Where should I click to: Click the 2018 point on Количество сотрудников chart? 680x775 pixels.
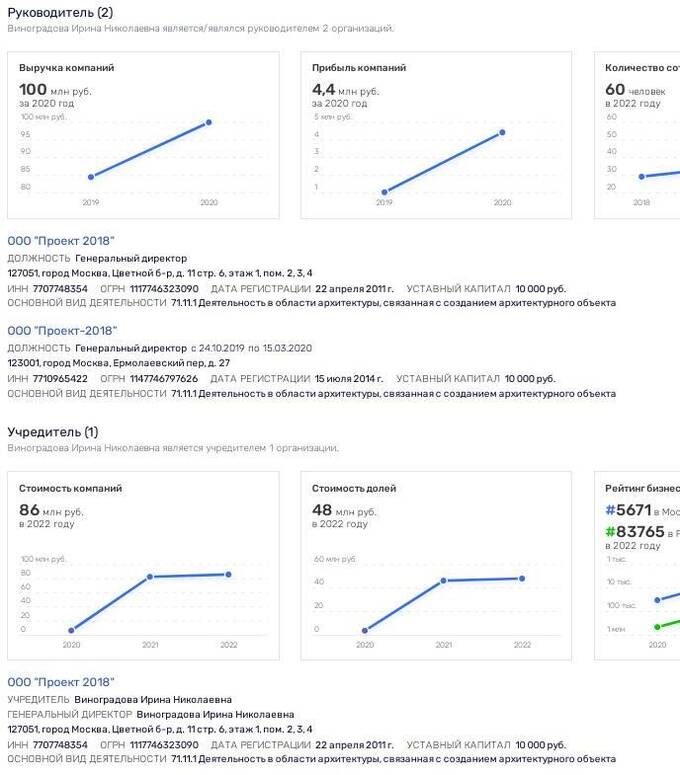pyautogui.click(x=642, y=177)
